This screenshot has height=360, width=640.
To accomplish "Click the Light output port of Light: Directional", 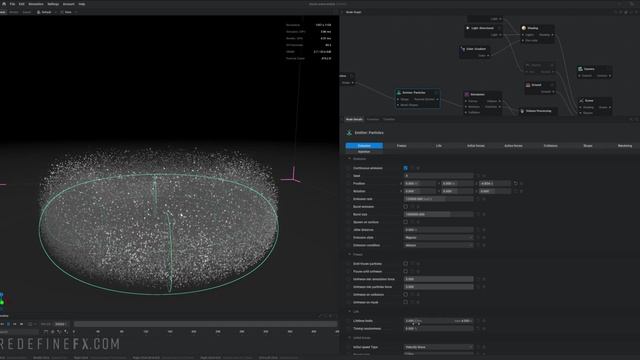I will click(500, 35).
